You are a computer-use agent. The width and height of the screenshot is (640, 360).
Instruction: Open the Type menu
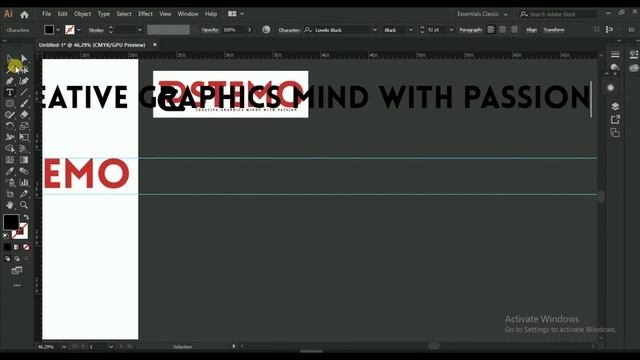click(x=104, y=14)
